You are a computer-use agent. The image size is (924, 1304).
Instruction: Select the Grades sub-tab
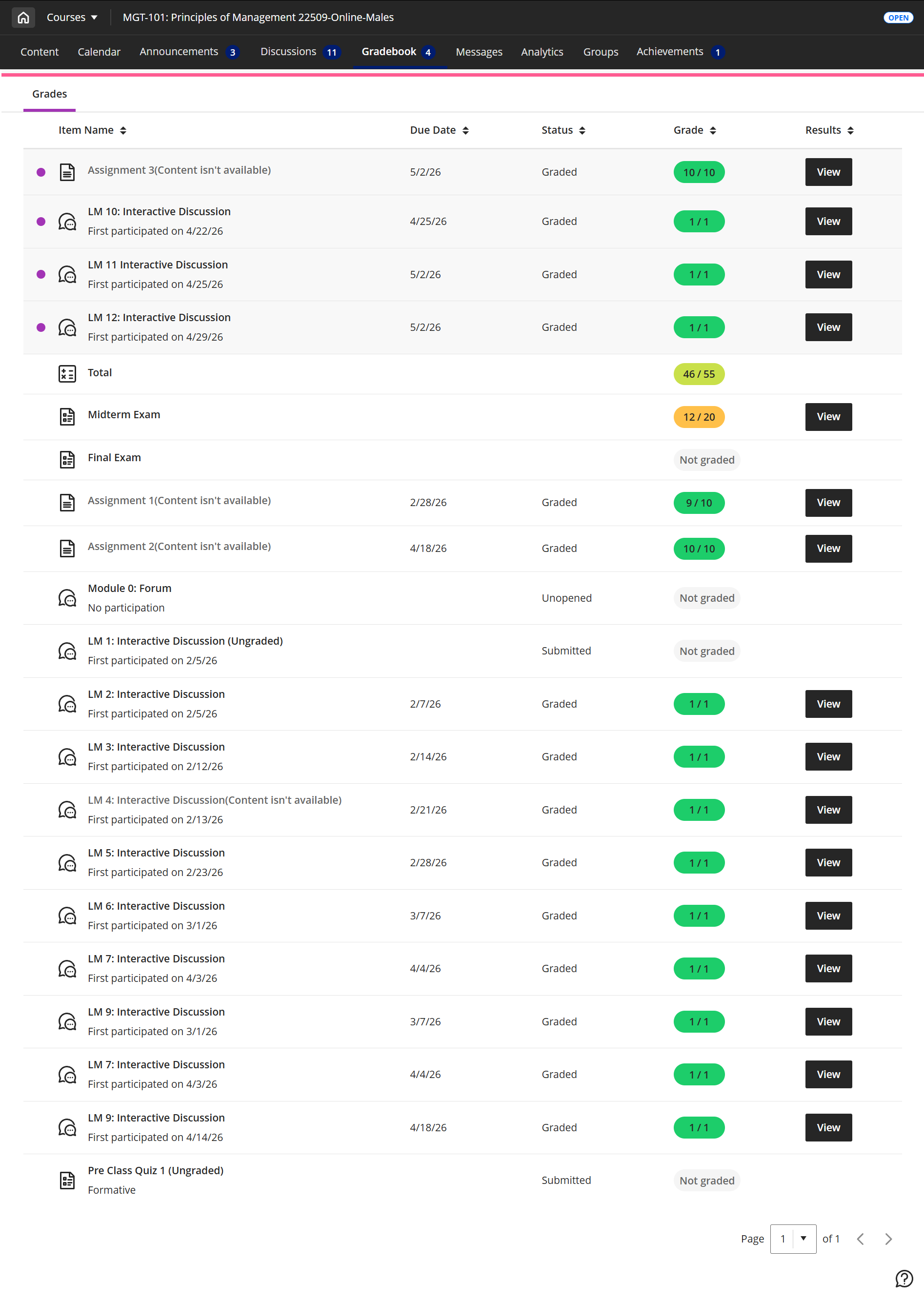pos(49,94)
